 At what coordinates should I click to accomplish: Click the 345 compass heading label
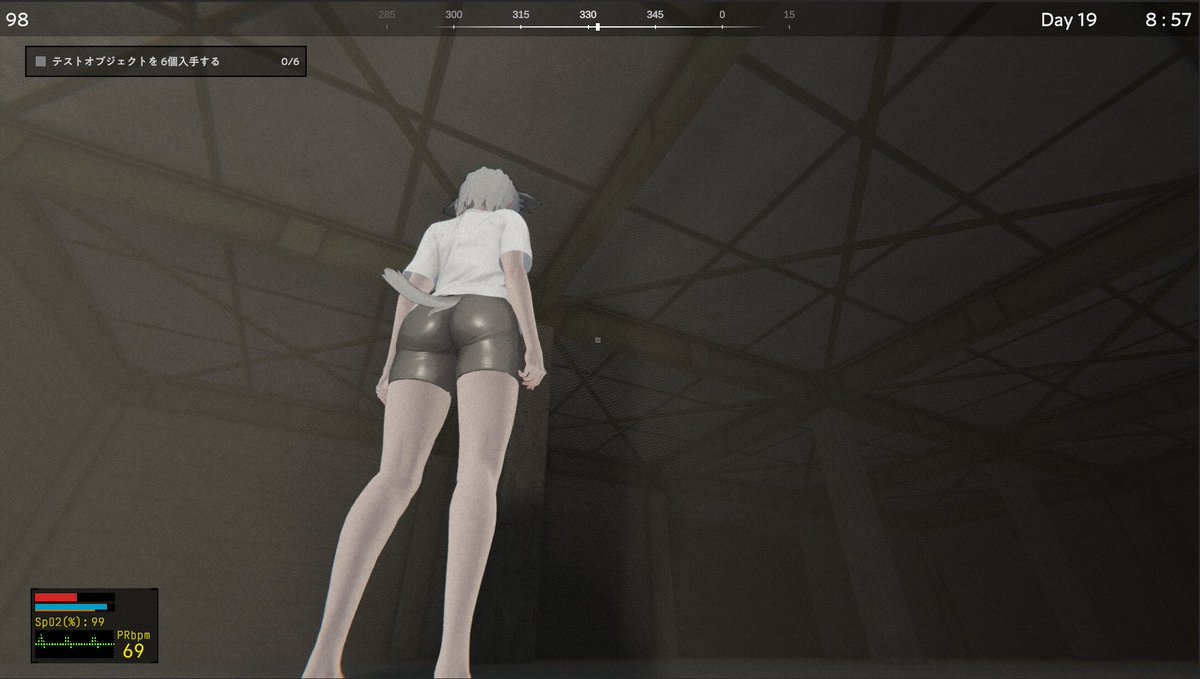point(655,14)
